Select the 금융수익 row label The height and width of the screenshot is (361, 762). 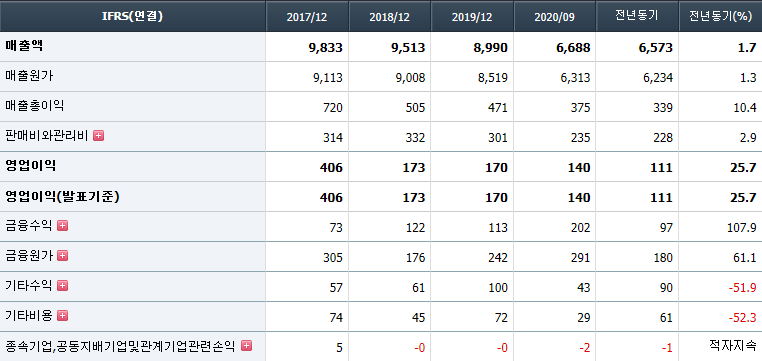pyautogui.click(x=29, y=225)
